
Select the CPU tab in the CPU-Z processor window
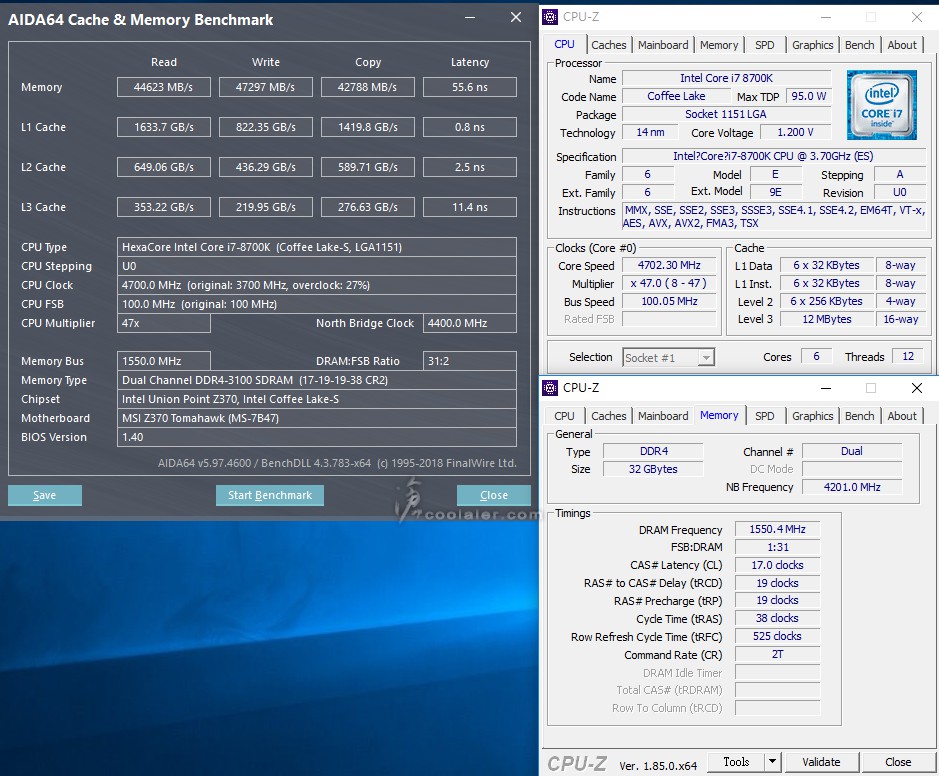[x=564, y=44]
